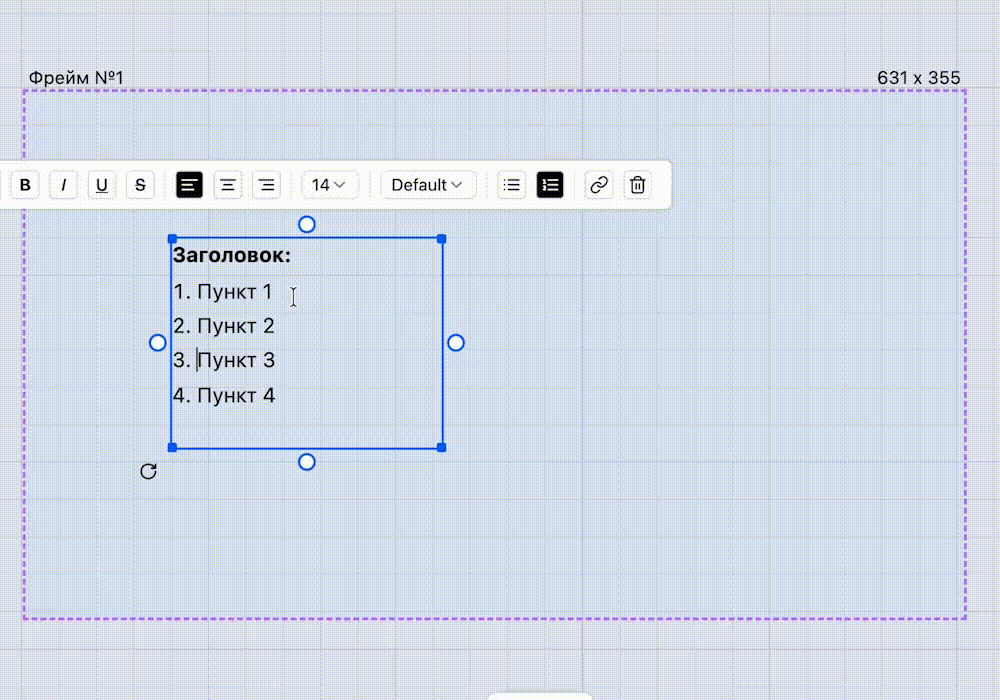
Task: Align text to the right
Action: 266,185
